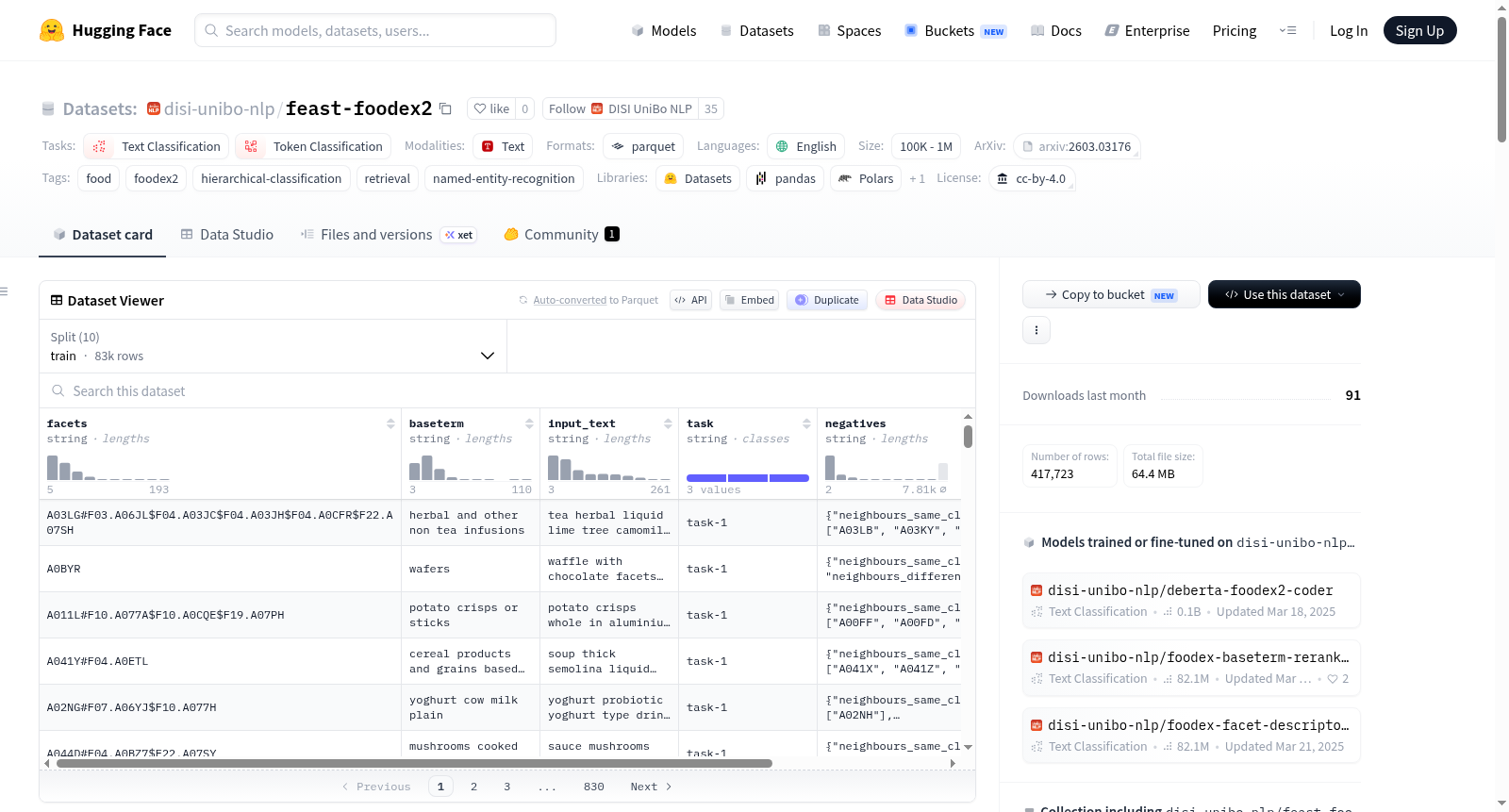Screen dimensions: 1509x812
Task: Open Spaces in the top navigation
Action: [849, 30]
